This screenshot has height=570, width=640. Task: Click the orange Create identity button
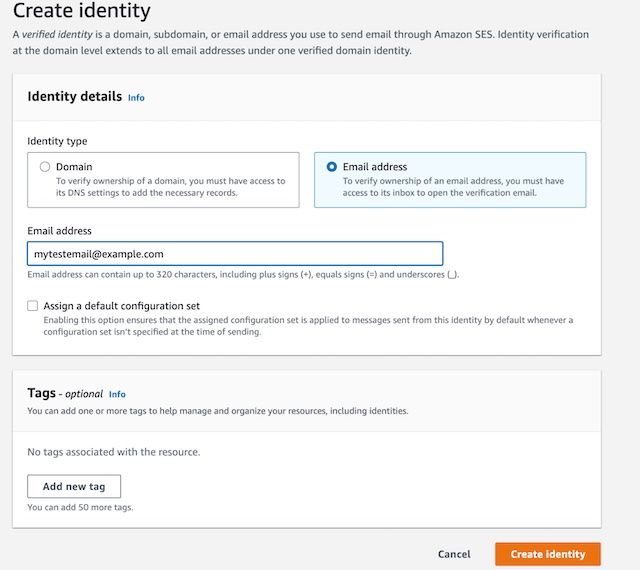548,554
